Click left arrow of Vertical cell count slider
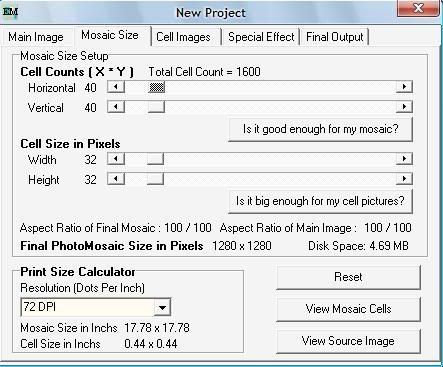This screenshot has height=367, width=443. click(116, 107)
